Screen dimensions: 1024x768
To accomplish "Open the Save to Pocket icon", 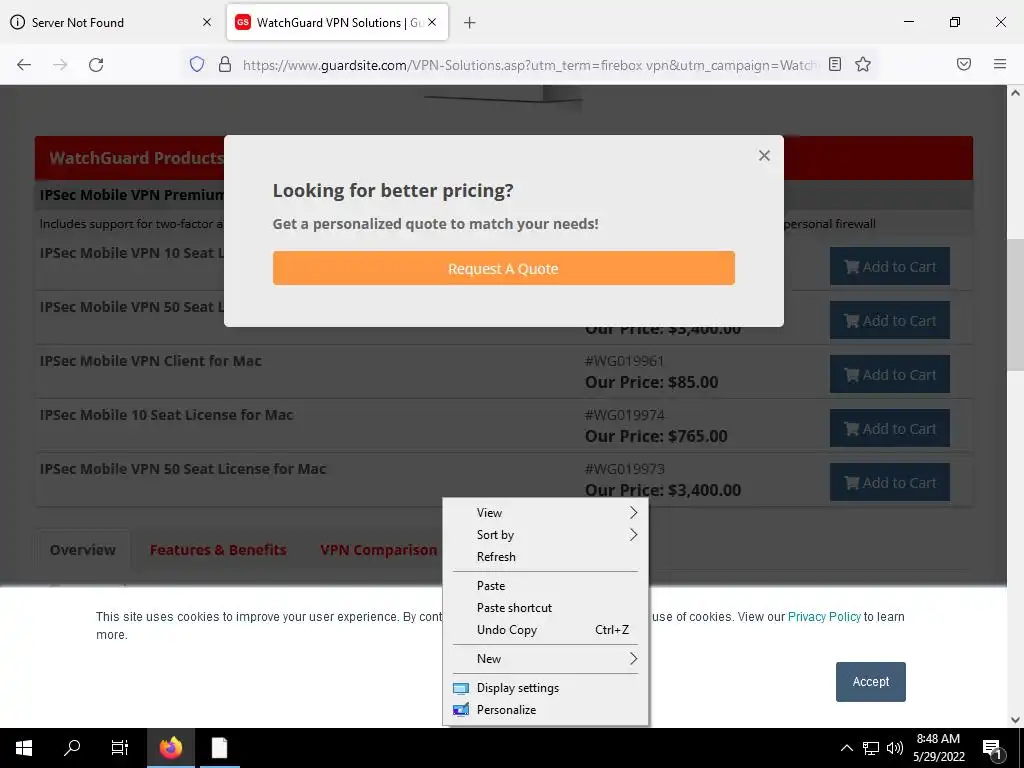I will [x=964, y=64].
